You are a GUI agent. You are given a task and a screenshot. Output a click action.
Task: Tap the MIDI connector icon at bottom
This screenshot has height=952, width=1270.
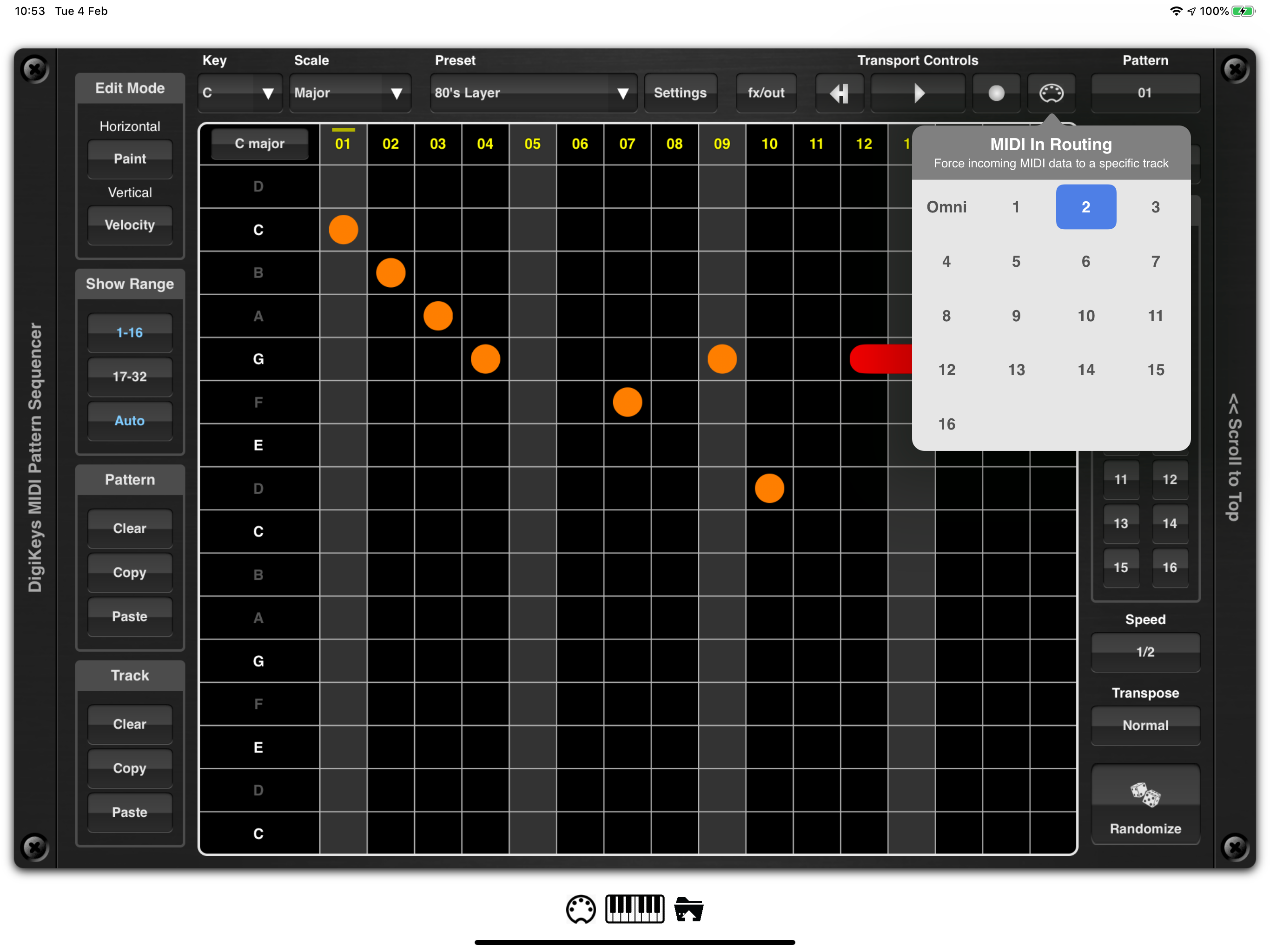coord(581,909)
